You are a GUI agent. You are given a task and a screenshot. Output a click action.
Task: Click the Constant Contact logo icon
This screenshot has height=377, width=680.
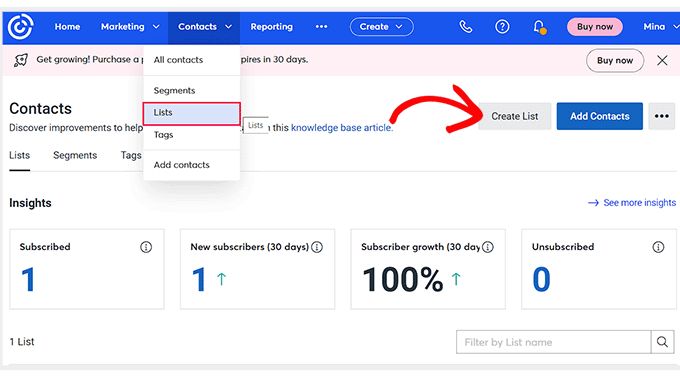pyautogui.click(x=20, y=26)
